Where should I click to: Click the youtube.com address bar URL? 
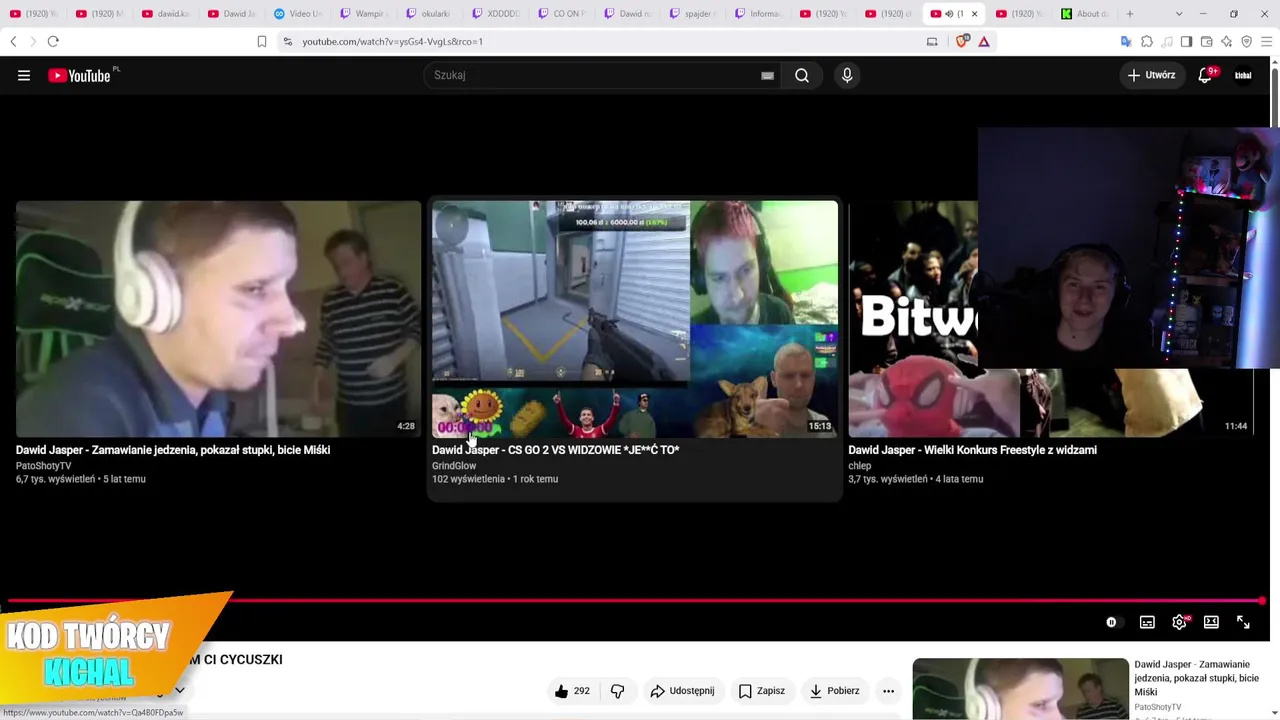[393, 42]
